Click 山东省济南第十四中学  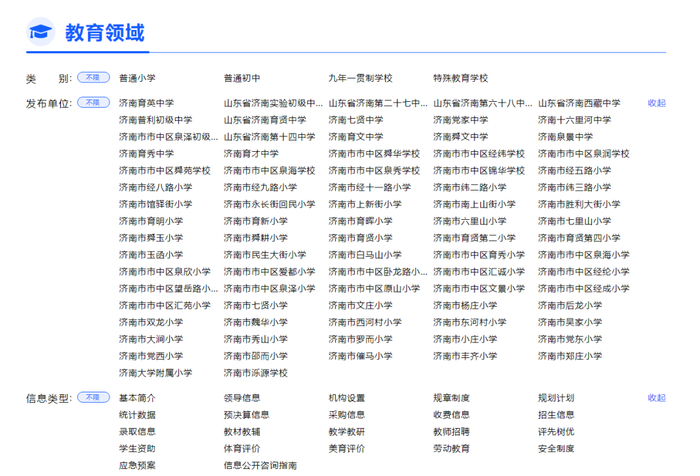269,137
